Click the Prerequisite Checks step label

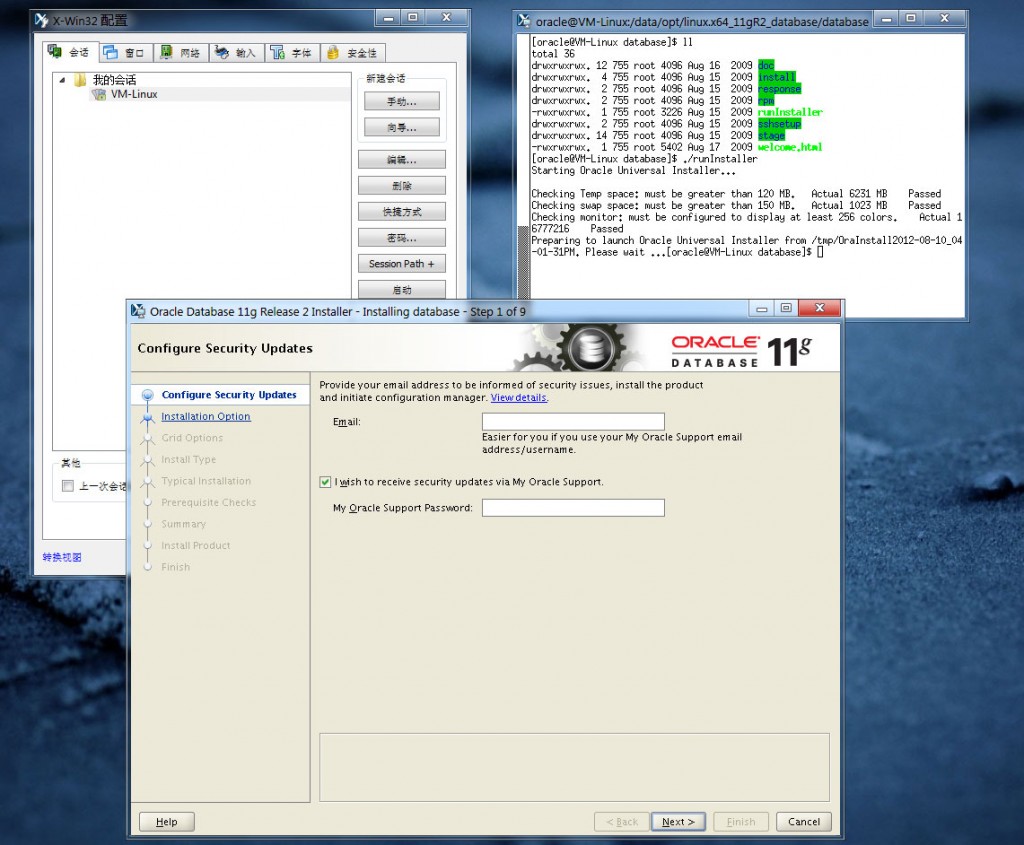pos(208,502)
